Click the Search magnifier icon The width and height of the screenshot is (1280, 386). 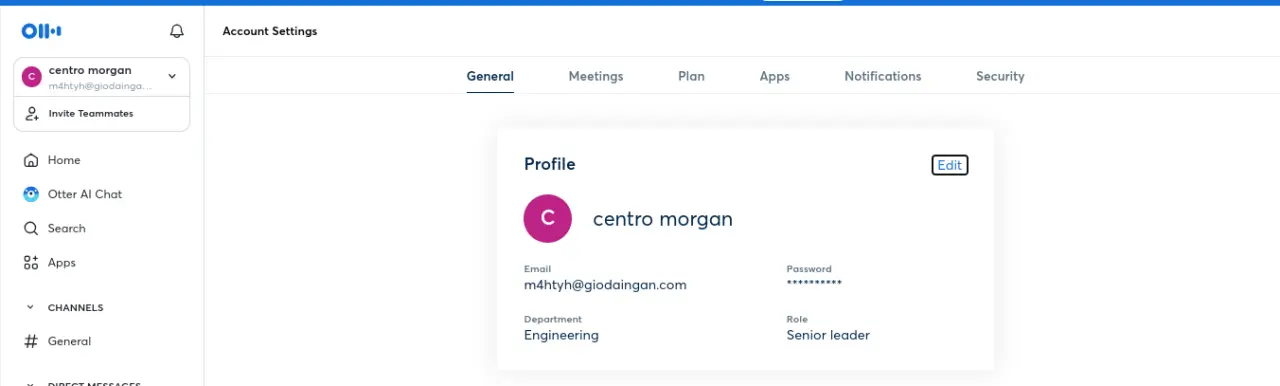click(31, 228)
